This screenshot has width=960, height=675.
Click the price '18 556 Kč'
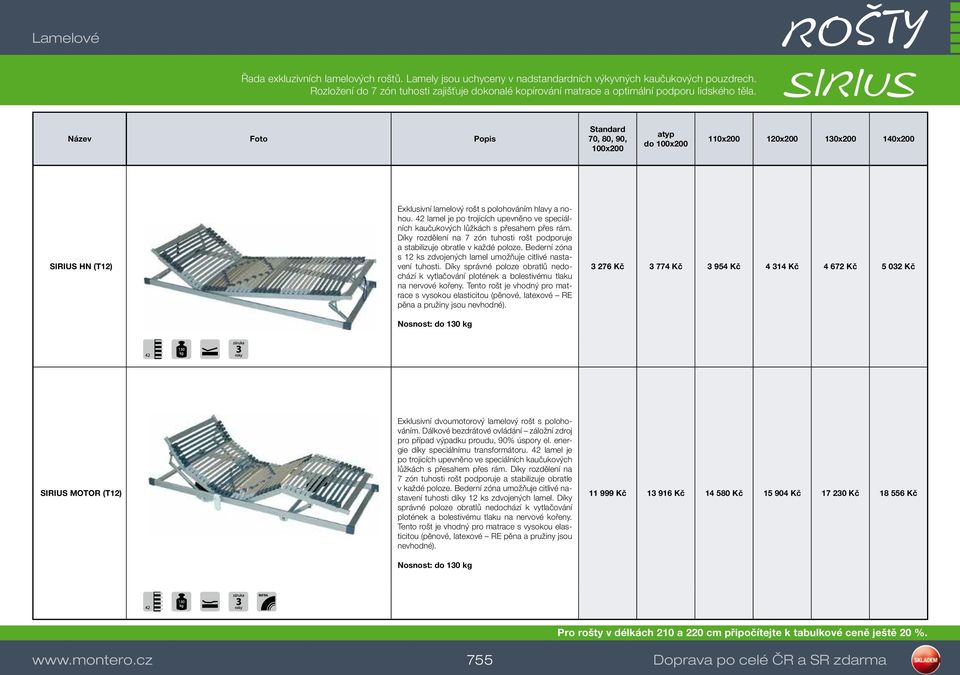898,493
